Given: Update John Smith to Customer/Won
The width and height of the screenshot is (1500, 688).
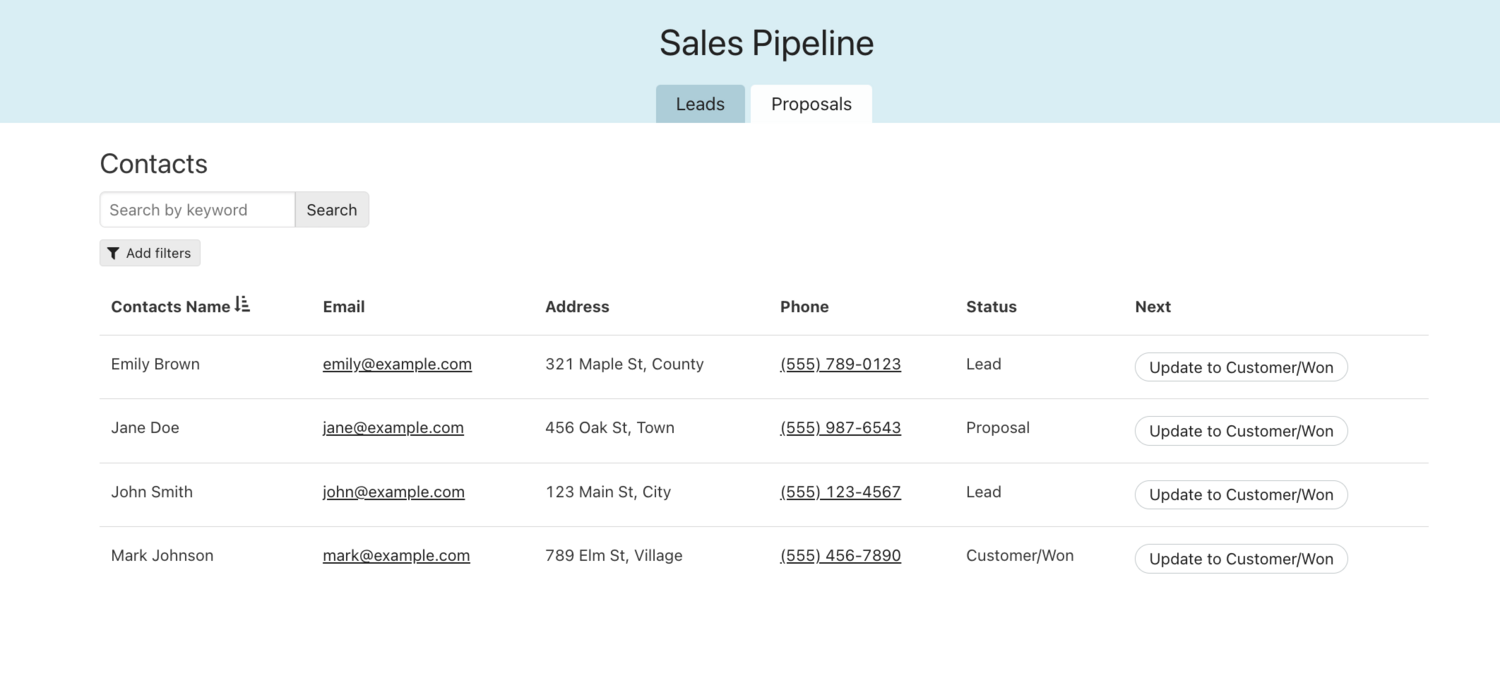Looking at the screenshot, I should pyautogui.click(x=1241, y=494).
